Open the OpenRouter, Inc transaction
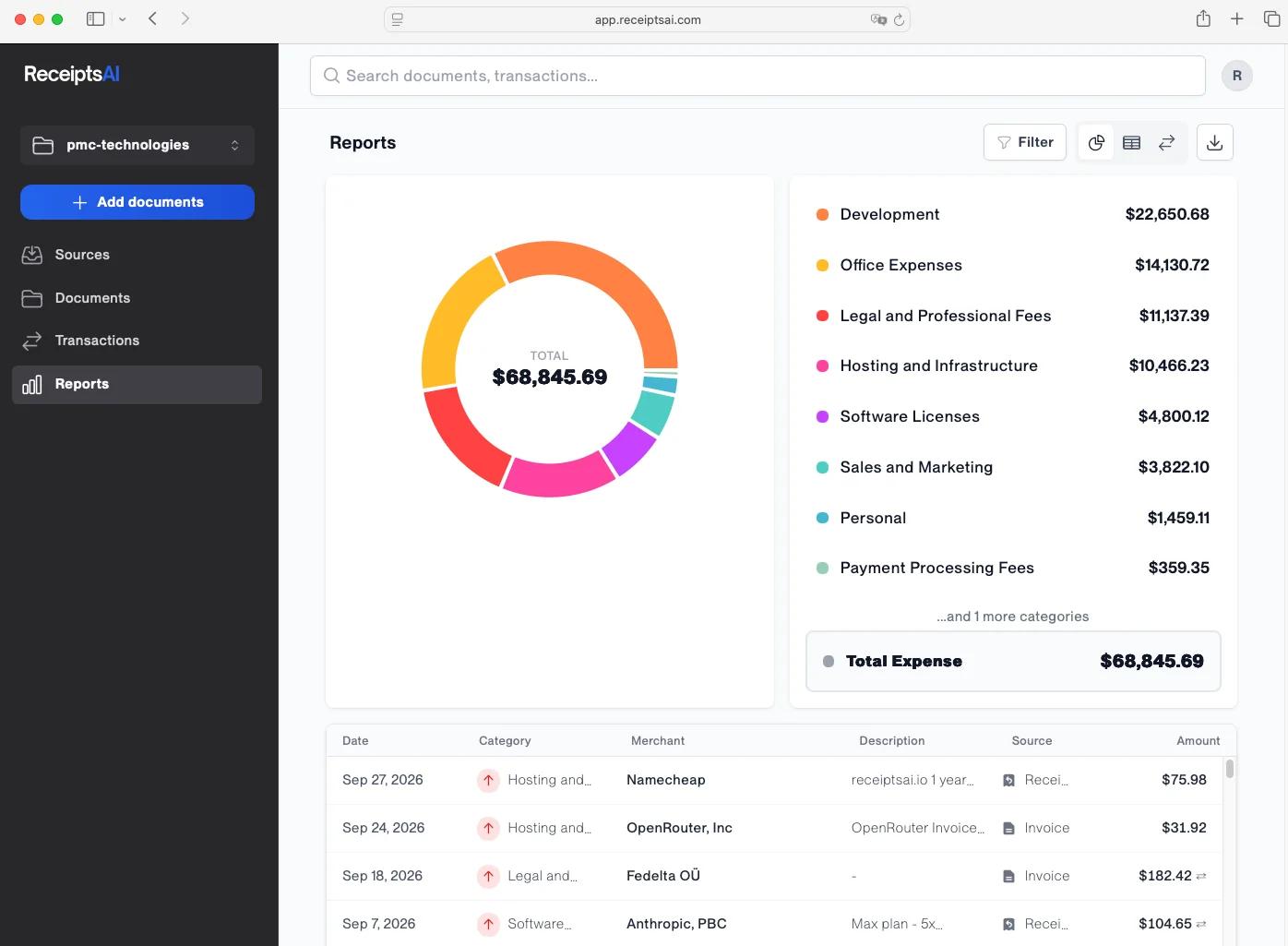 coord(774,828)
